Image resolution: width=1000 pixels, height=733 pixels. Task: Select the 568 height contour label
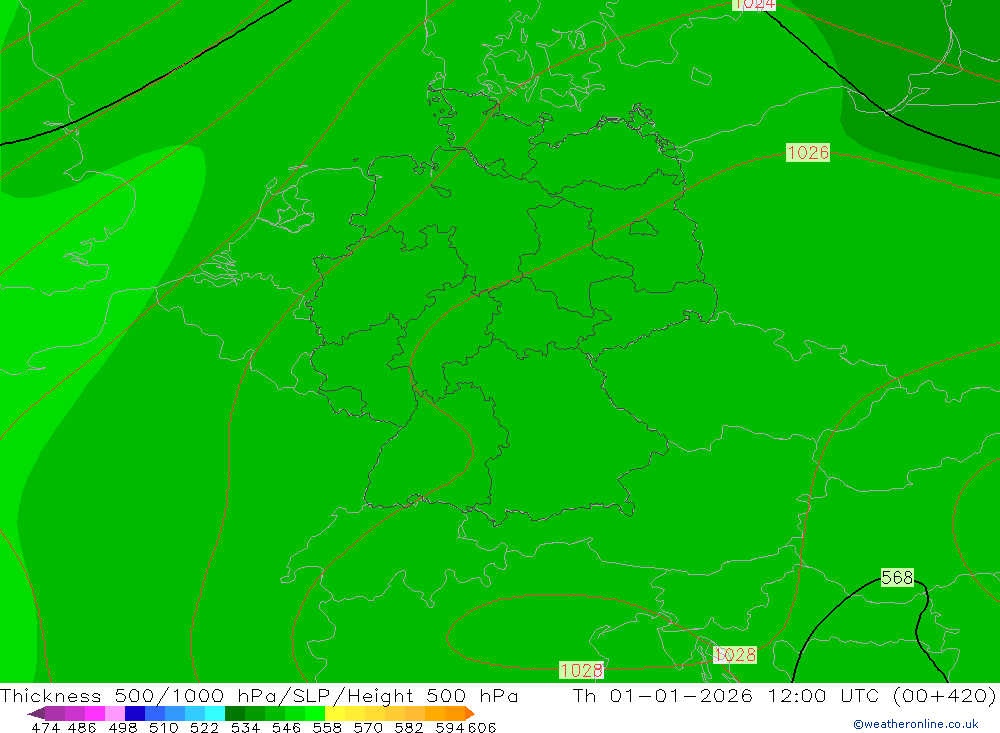tap(897, 577)
